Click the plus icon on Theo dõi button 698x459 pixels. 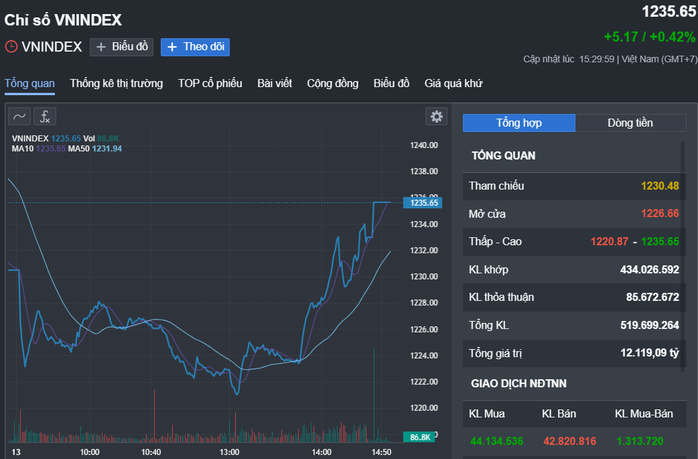click(172, 47)
